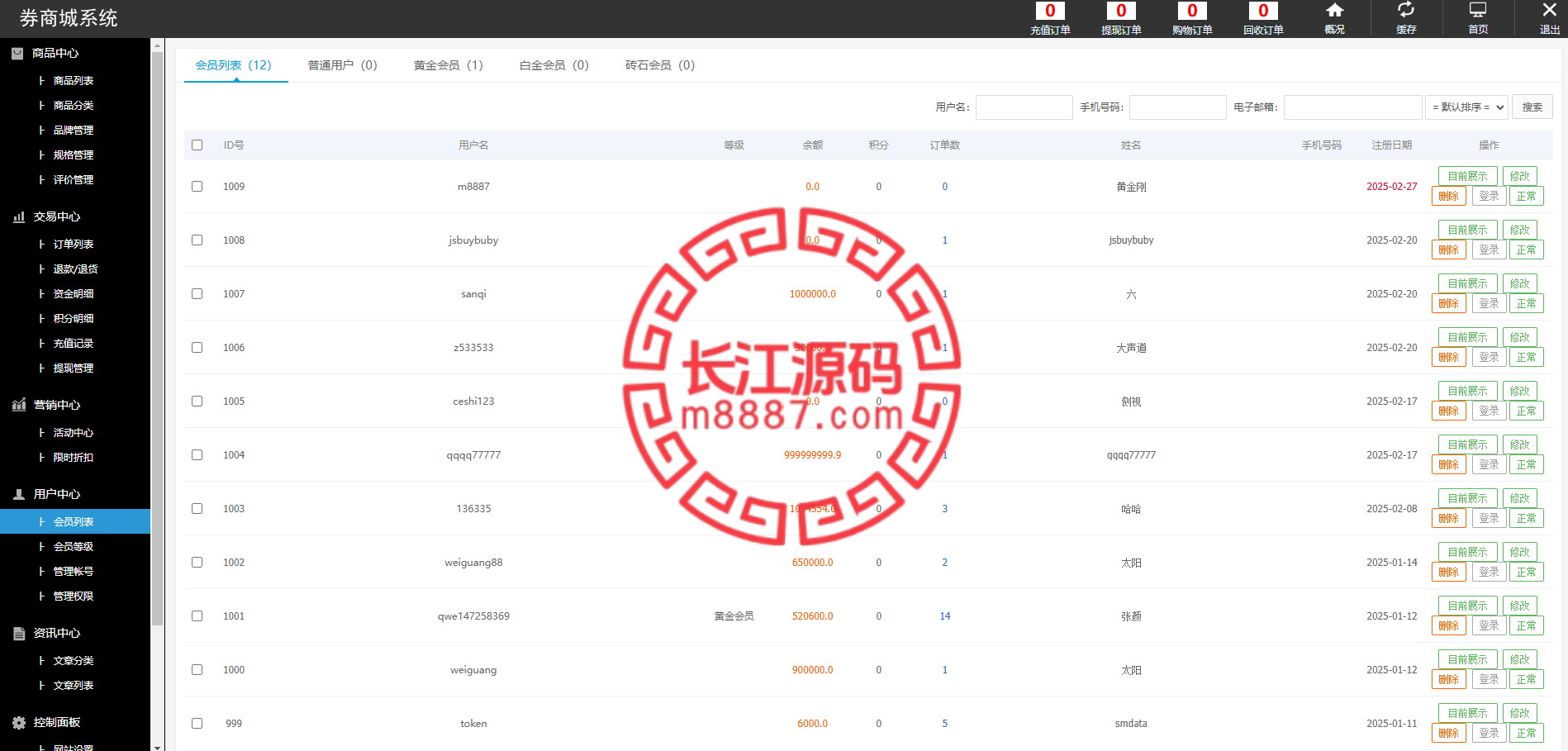Image resolution: width=1568 pixels, height=751 pixels.
Task: Switch to 白金会员 (0) tab
Action: tap(554, 65)
